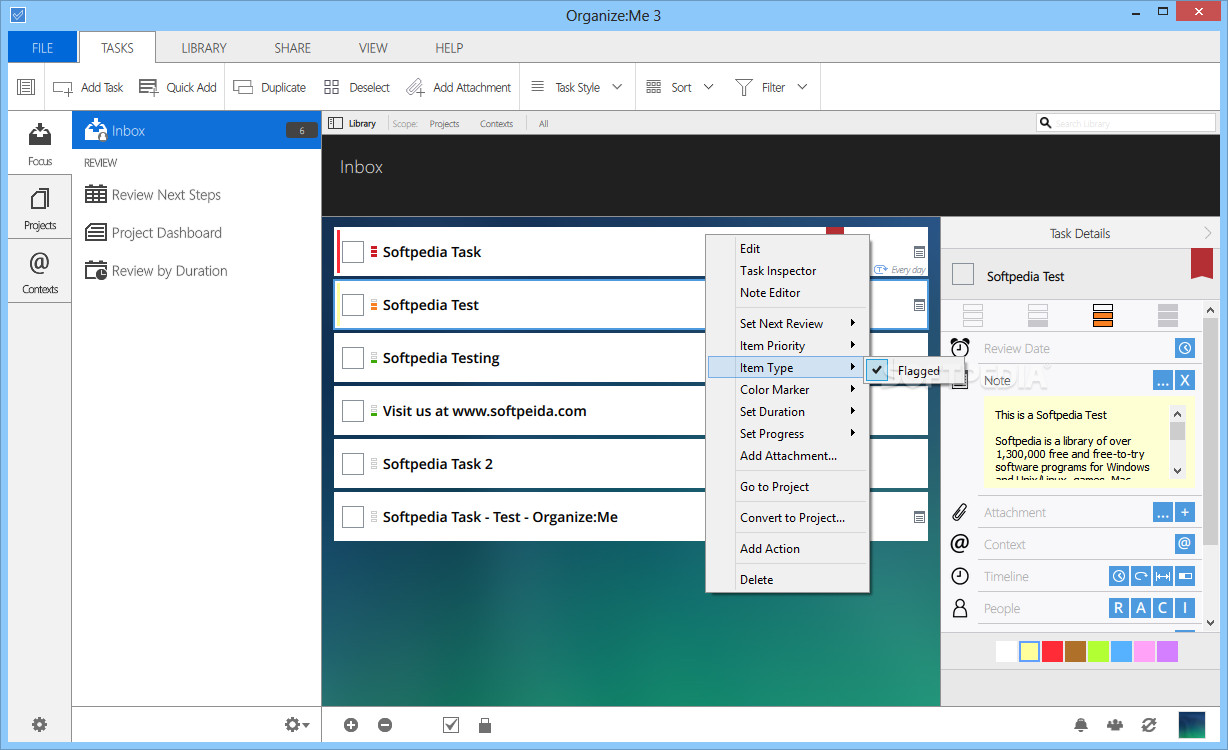Tick the checkbox for Softpedia Task 2
This screenshot has width=1228, height=750.
tap(353, 464)
